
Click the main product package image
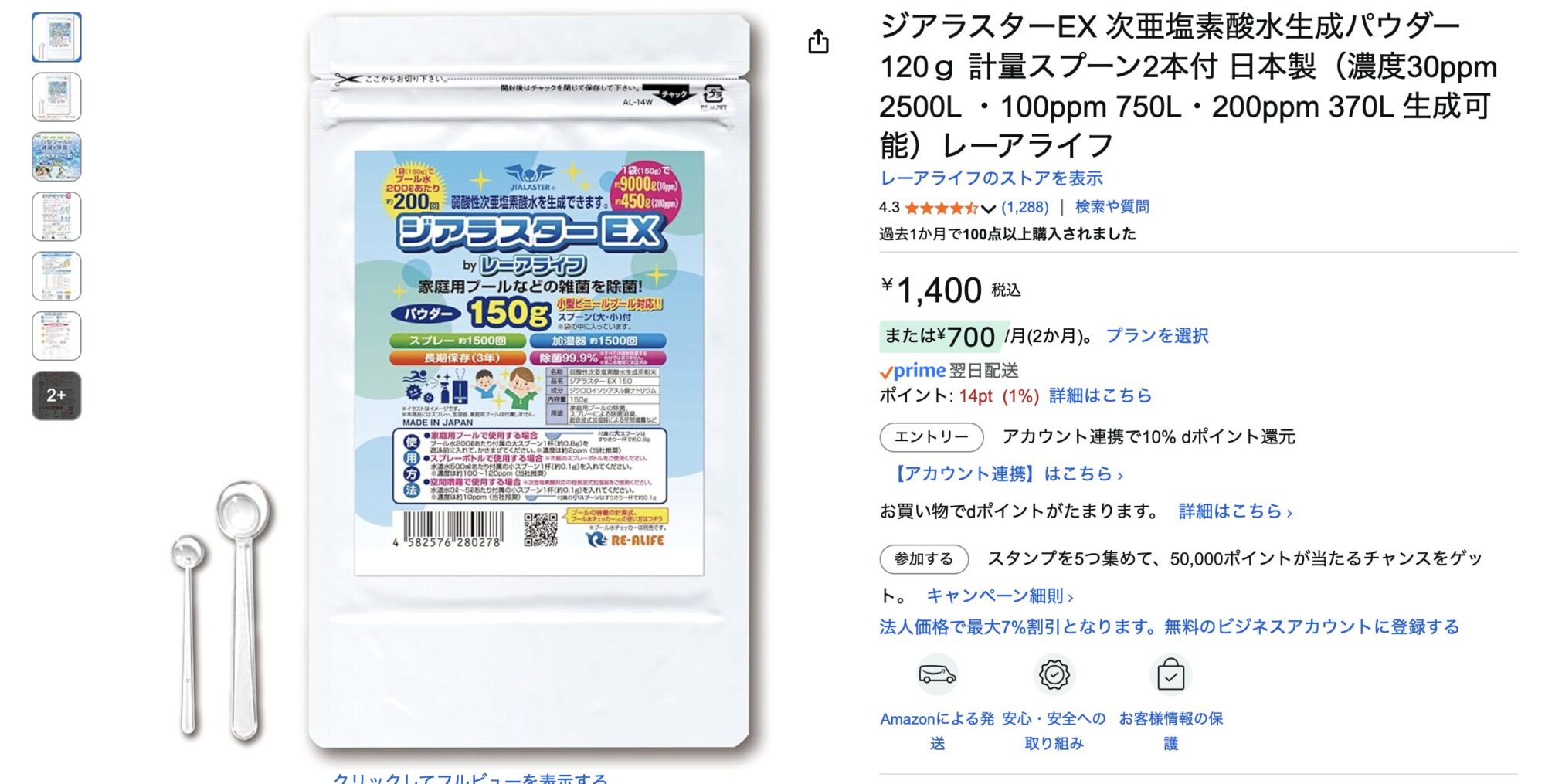pos(529,382)
